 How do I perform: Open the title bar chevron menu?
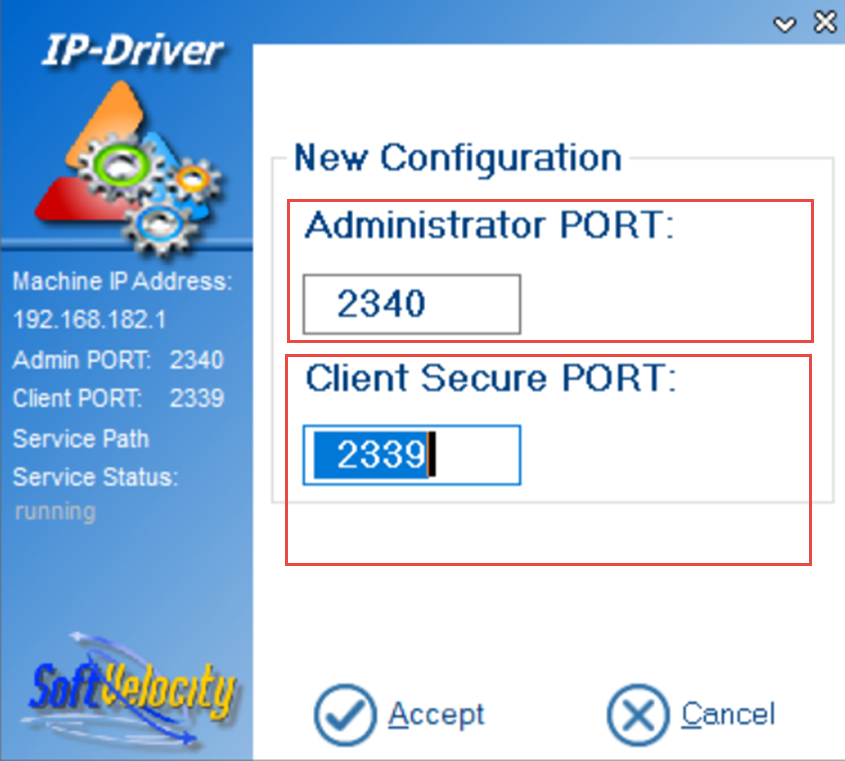[x=785, y=22]
